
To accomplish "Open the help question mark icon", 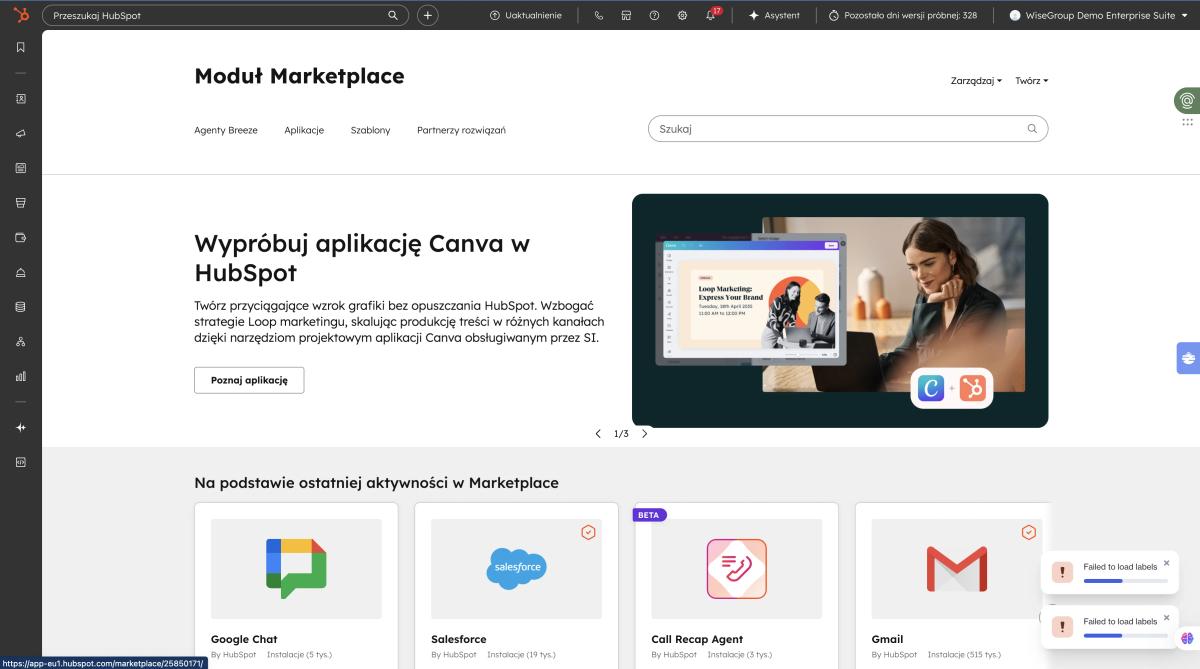I will tap(654, 15).
